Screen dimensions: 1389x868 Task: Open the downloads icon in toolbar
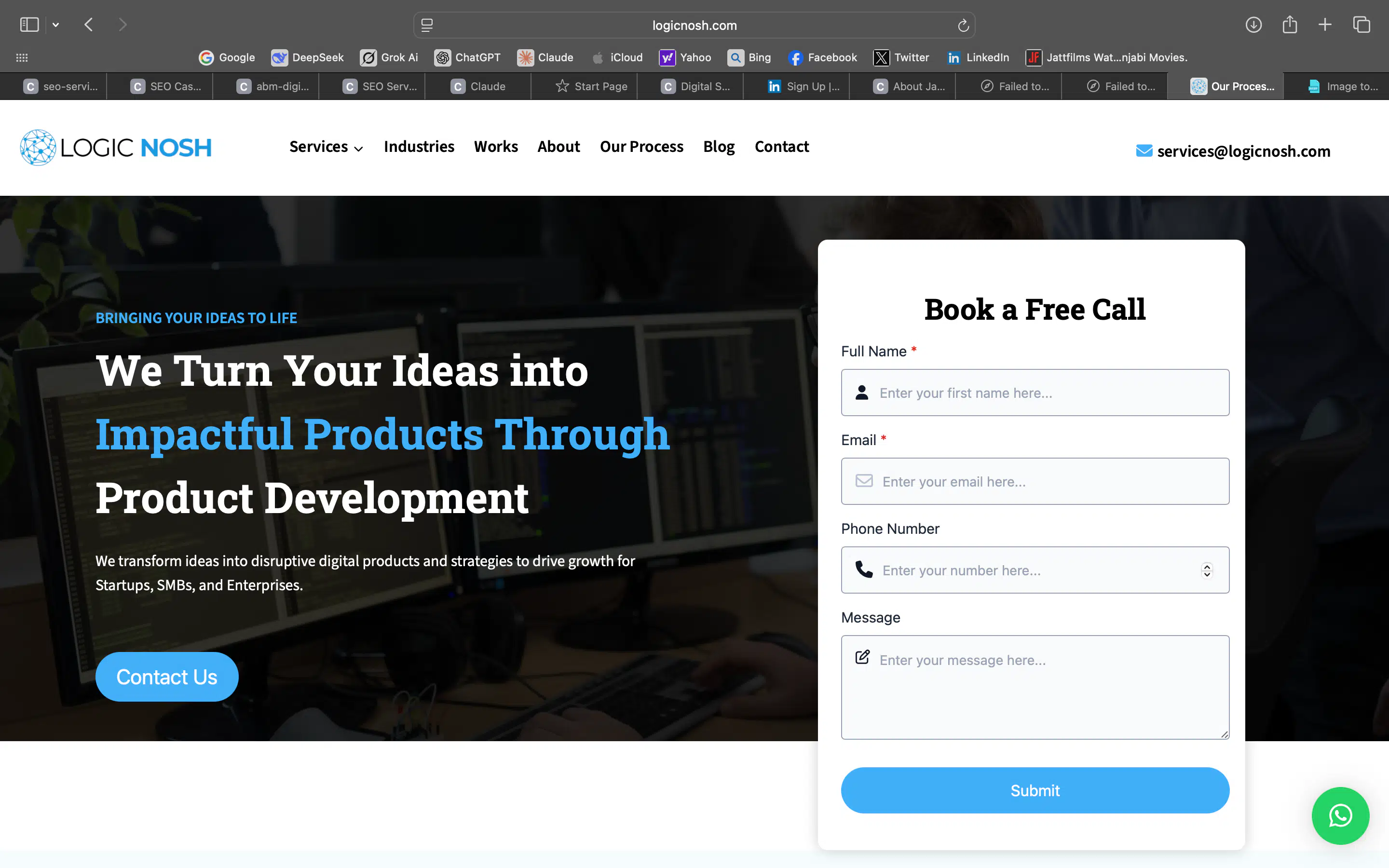pos(1253,25)
